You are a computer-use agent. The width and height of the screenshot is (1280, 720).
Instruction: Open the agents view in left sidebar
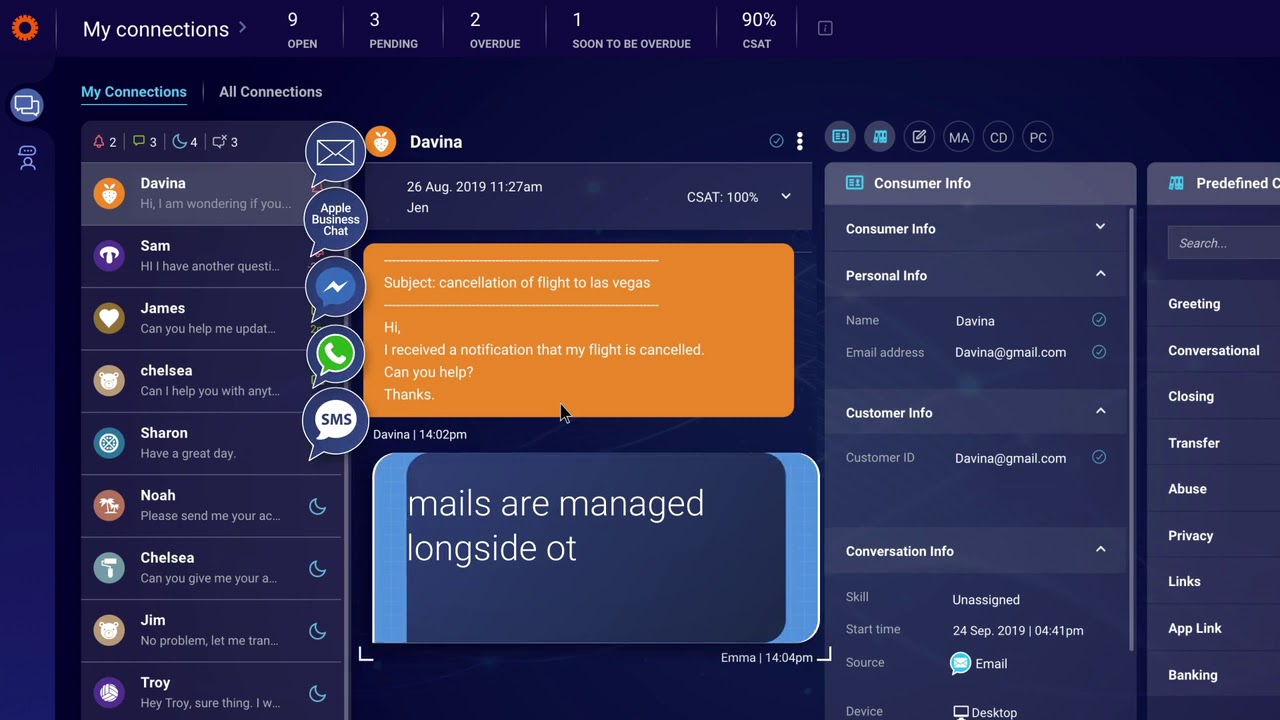pos(27,158)
